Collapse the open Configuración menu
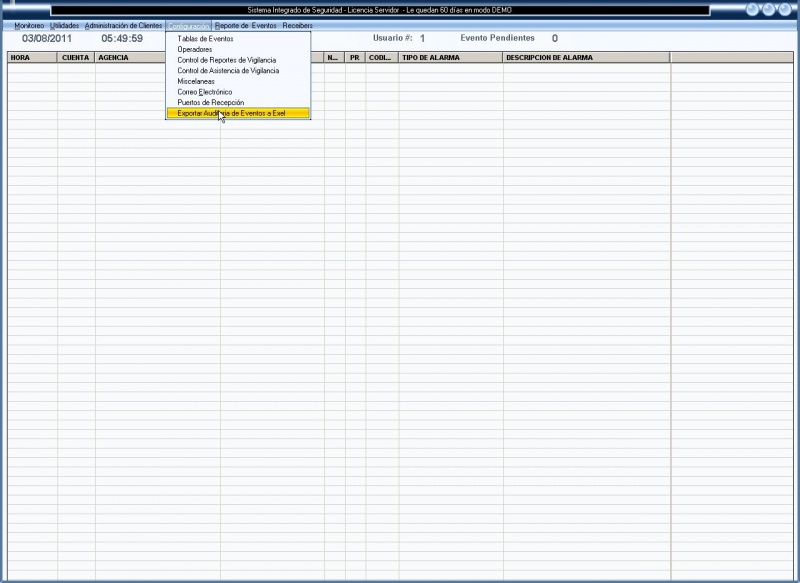The height and width of the screenshot is (583, 800). (x=189, y=25)
